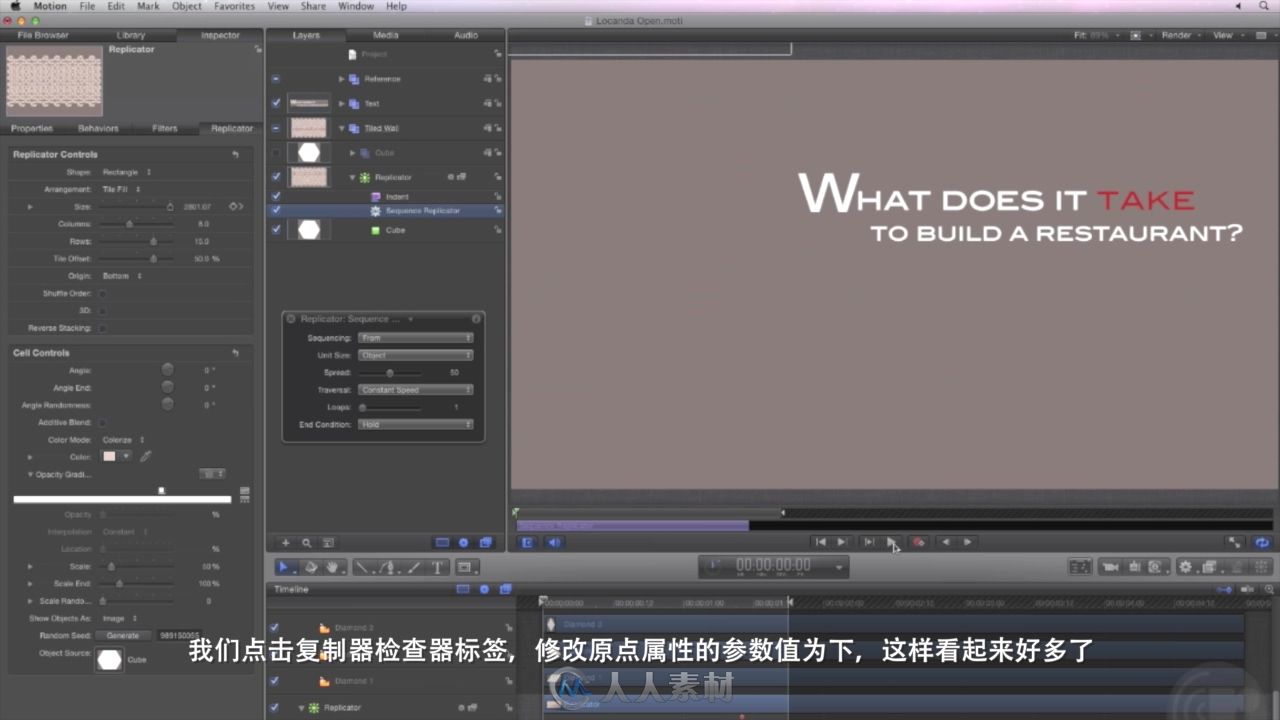The height and width of the screenshot is (720, 1280).
Task: Open the Color Mode Colorize dropdown
Action: pos(125,440)
